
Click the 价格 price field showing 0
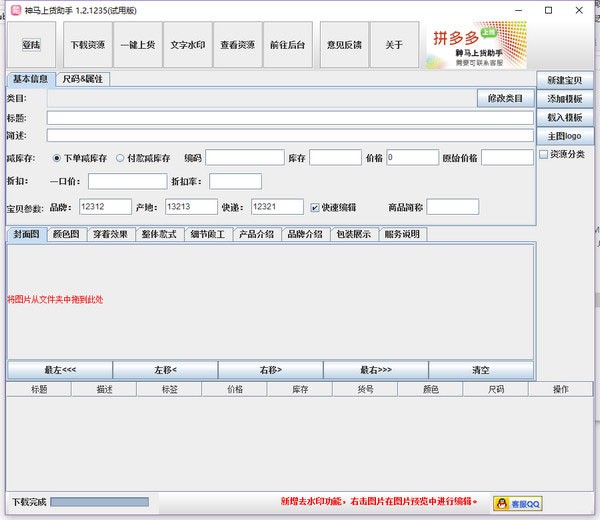pos(412,158)
